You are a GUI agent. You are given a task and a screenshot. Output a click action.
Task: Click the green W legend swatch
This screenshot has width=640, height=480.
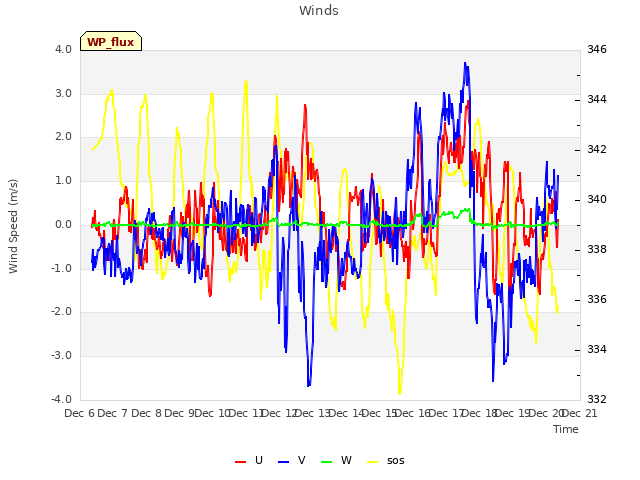327,462
